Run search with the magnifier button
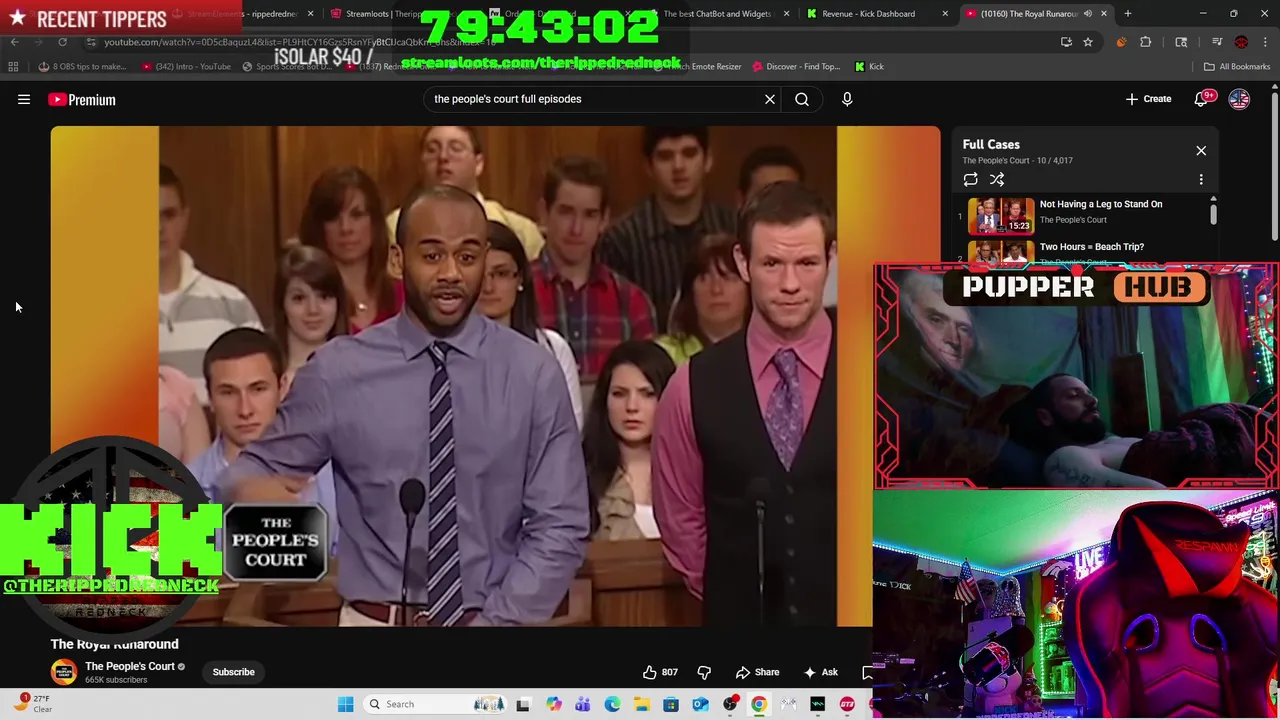1280x720 pixels. pos(802,99)
